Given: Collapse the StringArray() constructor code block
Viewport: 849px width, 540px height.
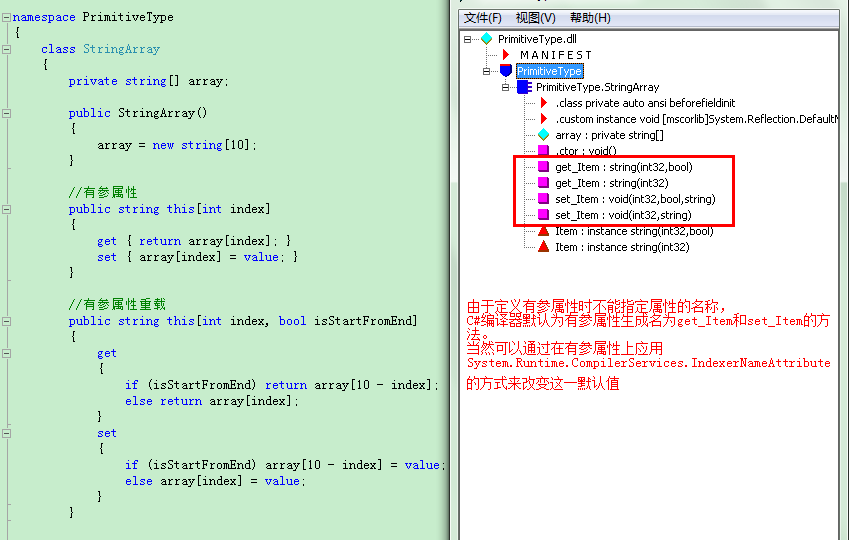Looking at the screenshot, I should [6, 113].
